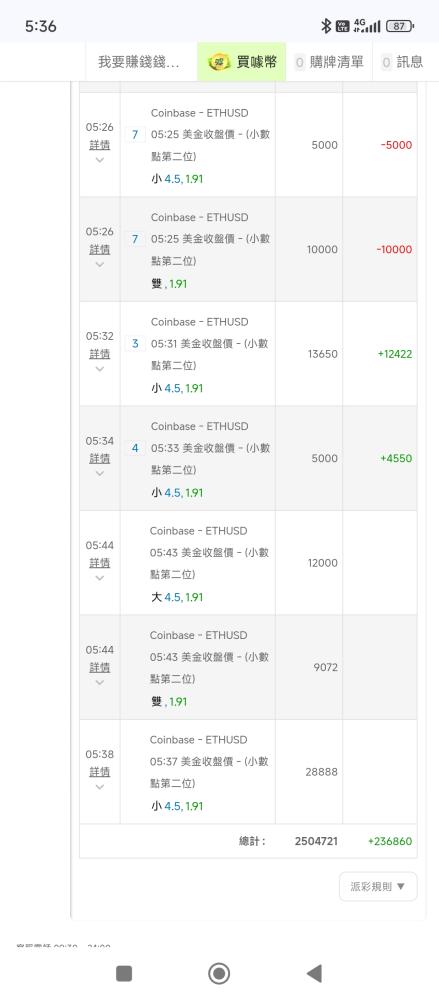
Task: Click the +236860 total value
Action: coord(390,841)
